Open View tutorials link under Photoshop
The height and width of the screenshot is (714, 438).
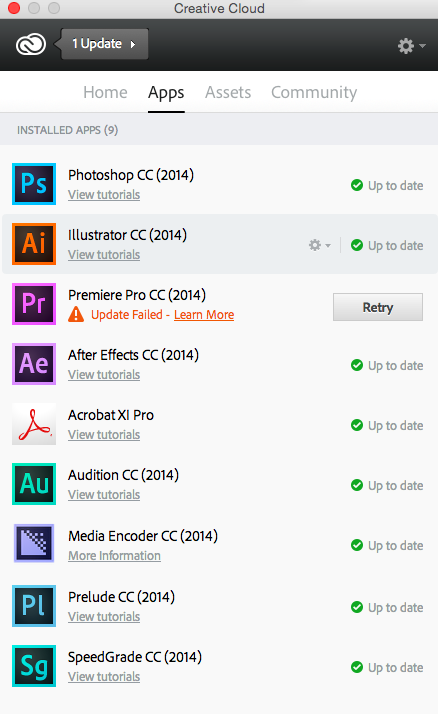(x=104, y=194)
